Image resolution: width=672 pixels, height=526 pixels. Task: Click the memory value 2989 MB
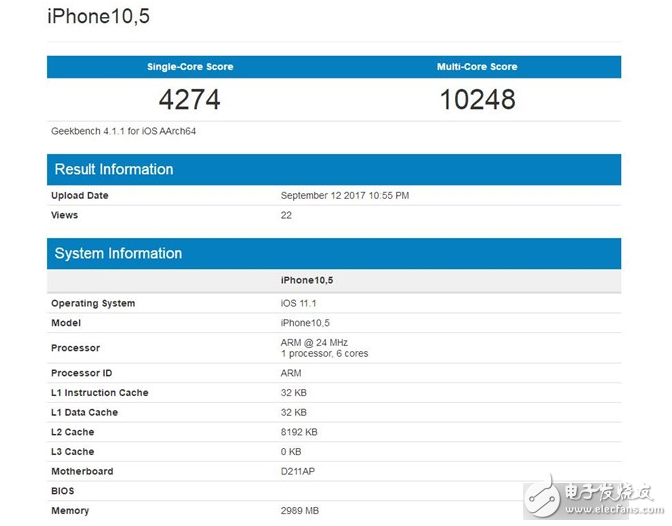[301, 511]
